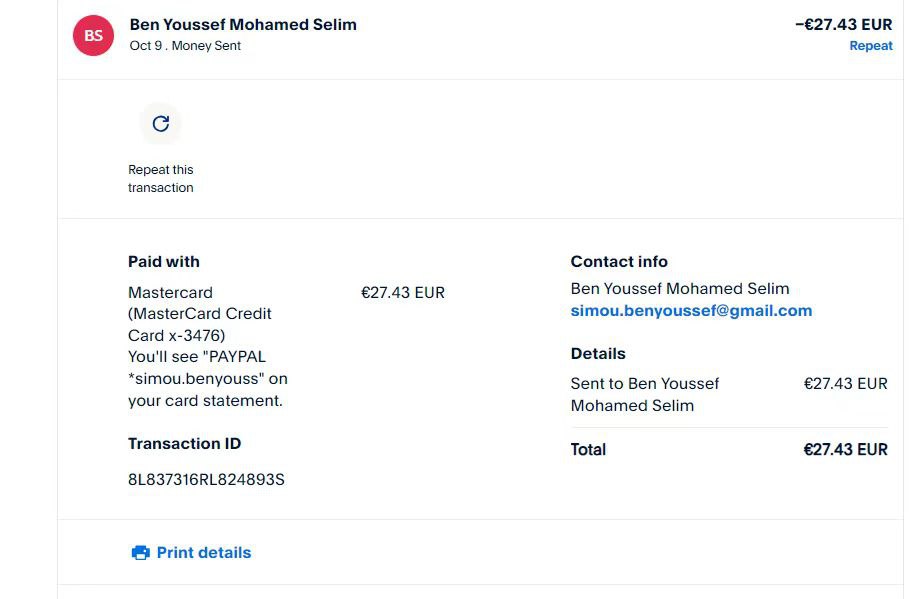
Task: Click the bold Total amount €27.43 EUR
Action: point(845,450)
